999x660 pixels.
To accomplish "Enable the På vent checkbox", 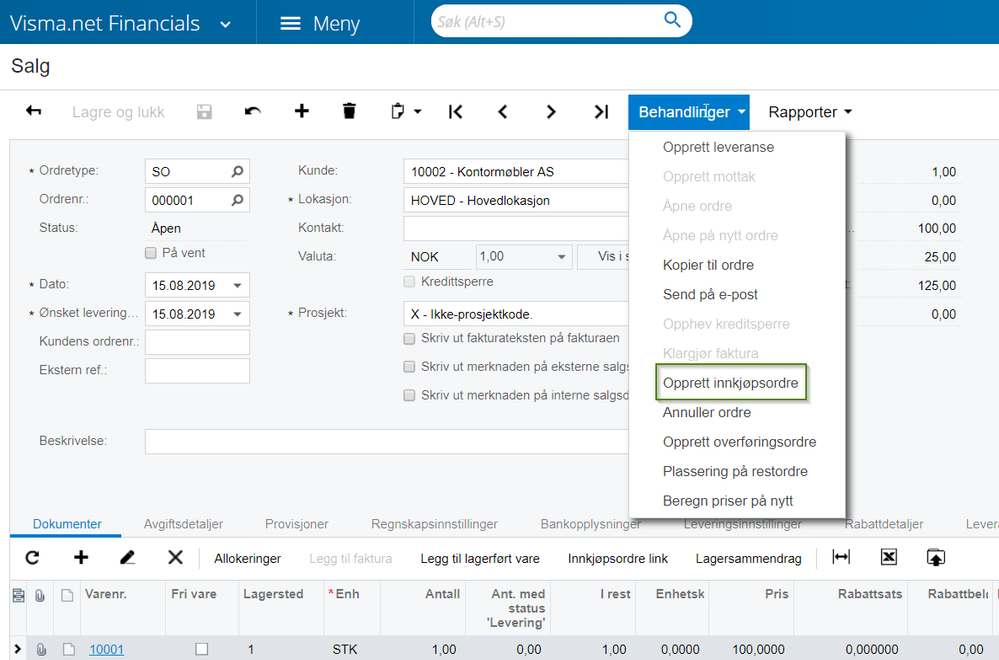I will pyautogui.click(x=151, y=253).
